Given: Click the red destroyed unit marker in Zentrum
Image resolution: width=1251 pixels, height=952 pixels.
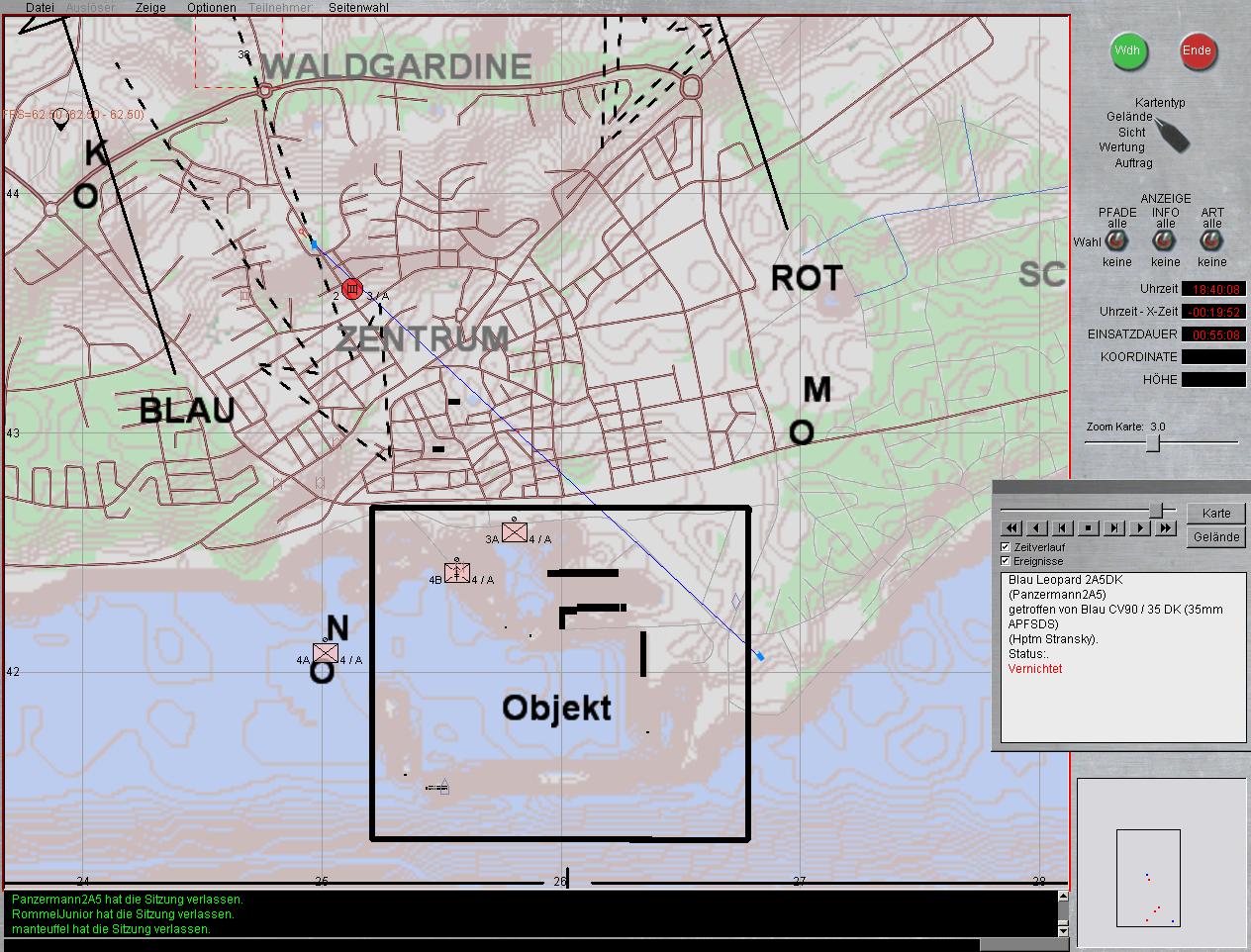Looking at the screenshot, I should pos(351,288).
